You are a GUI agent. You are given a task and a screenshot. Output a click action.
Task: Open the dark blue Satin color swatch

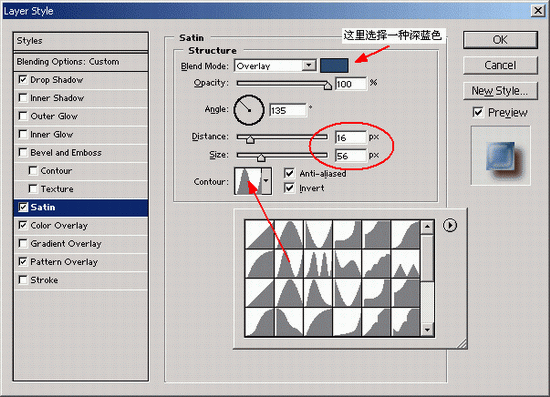pos(334,66)
